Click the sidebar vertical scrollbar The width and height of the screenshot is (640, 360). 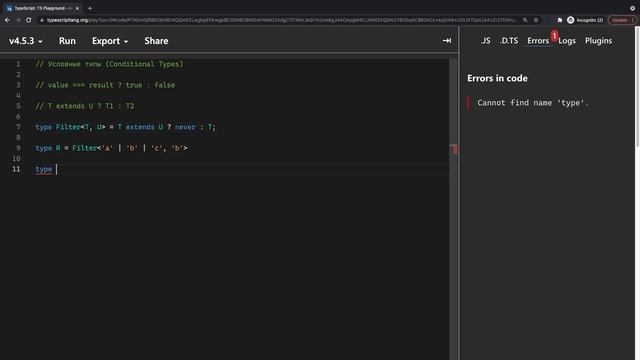[637, 86]
